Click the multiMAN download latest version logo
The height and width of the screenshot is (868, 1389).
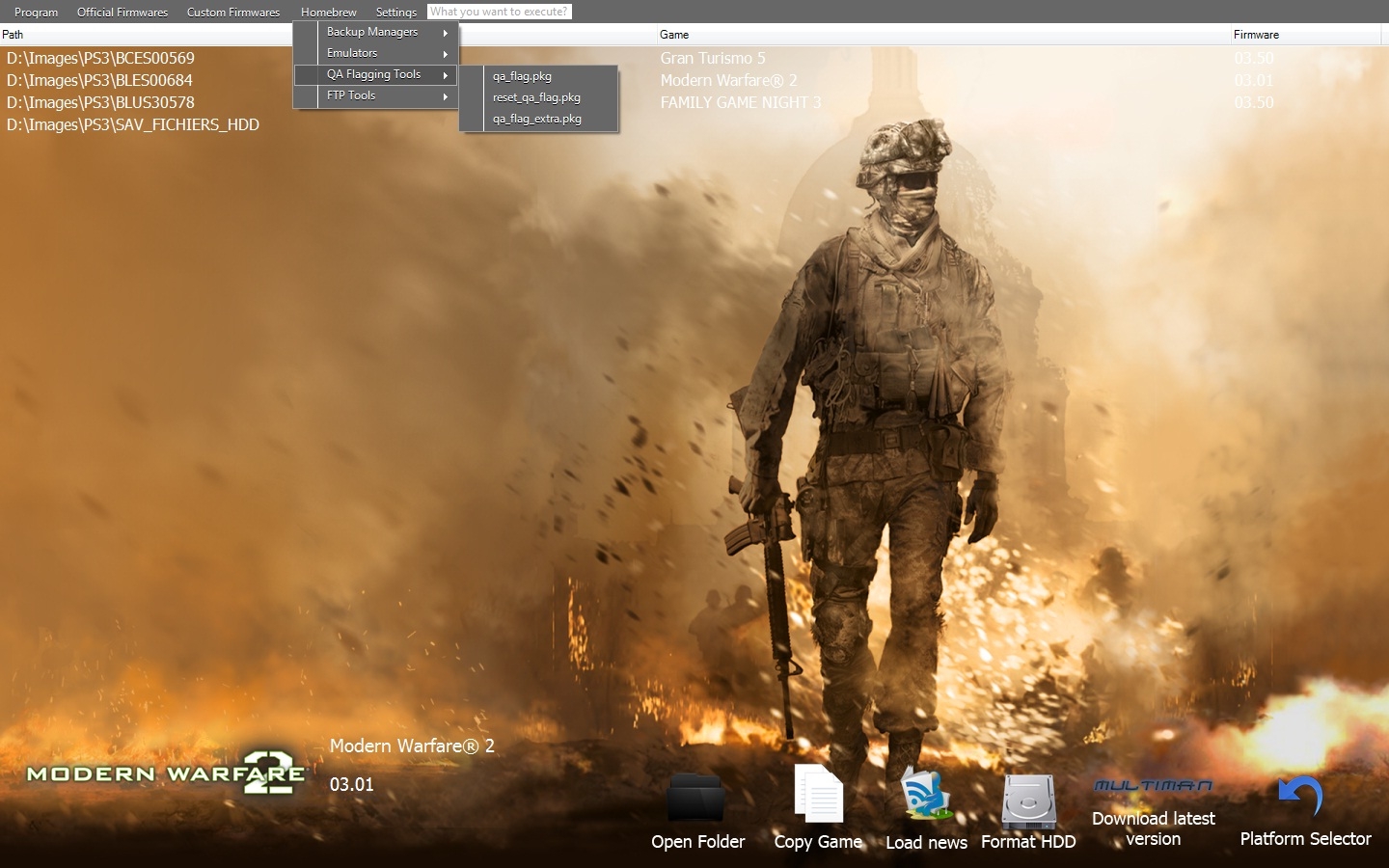pos(1153,786)
